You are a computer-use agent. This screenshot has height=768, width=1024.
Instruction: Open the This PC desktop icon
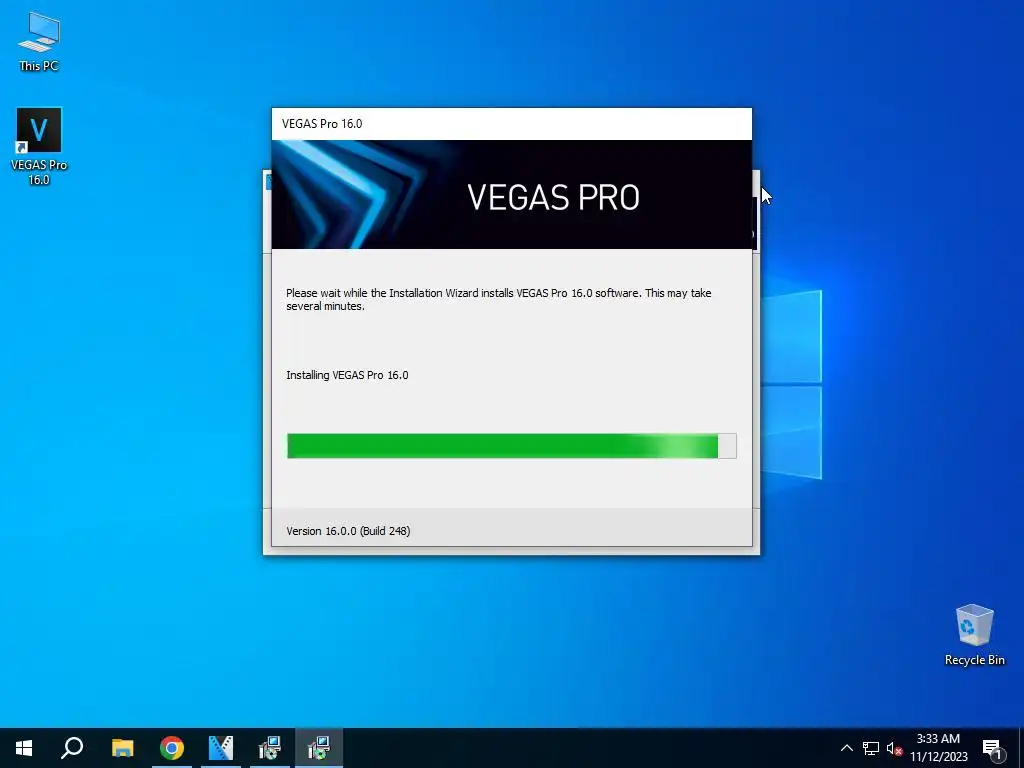39,41
